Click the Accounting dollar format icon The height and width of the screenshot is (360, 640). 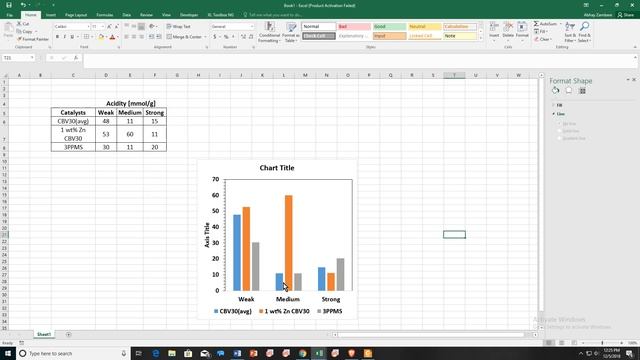click(x=215, y=37)
